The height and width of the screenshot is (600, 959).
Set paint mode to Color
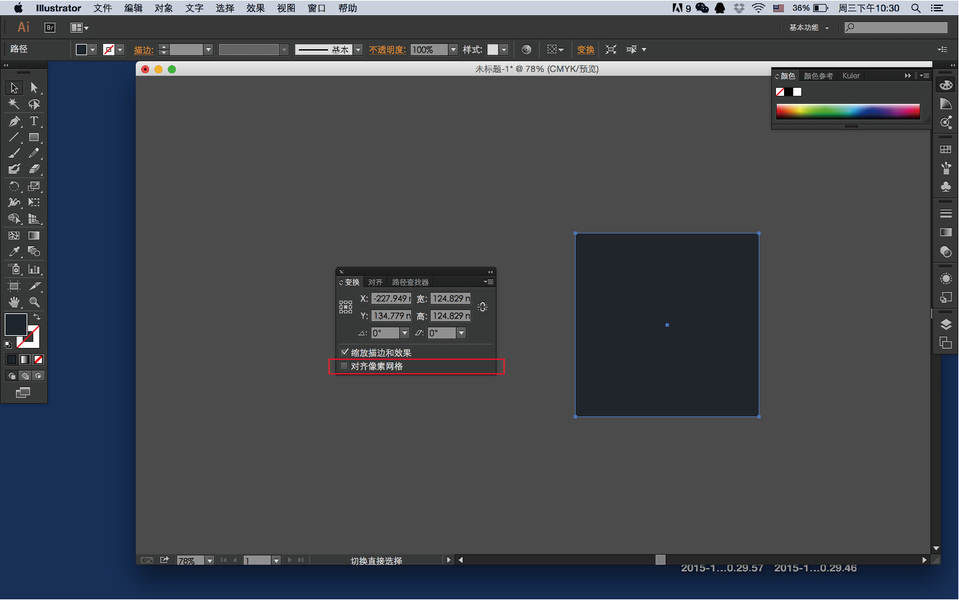(x=12, y=360)
